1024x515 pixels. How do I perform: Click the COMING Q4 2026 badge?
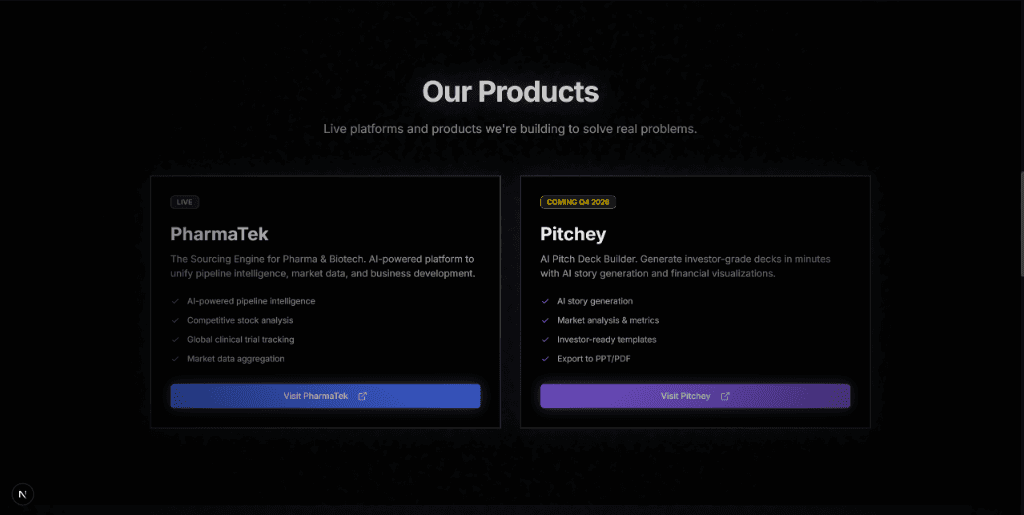(578, 202)
